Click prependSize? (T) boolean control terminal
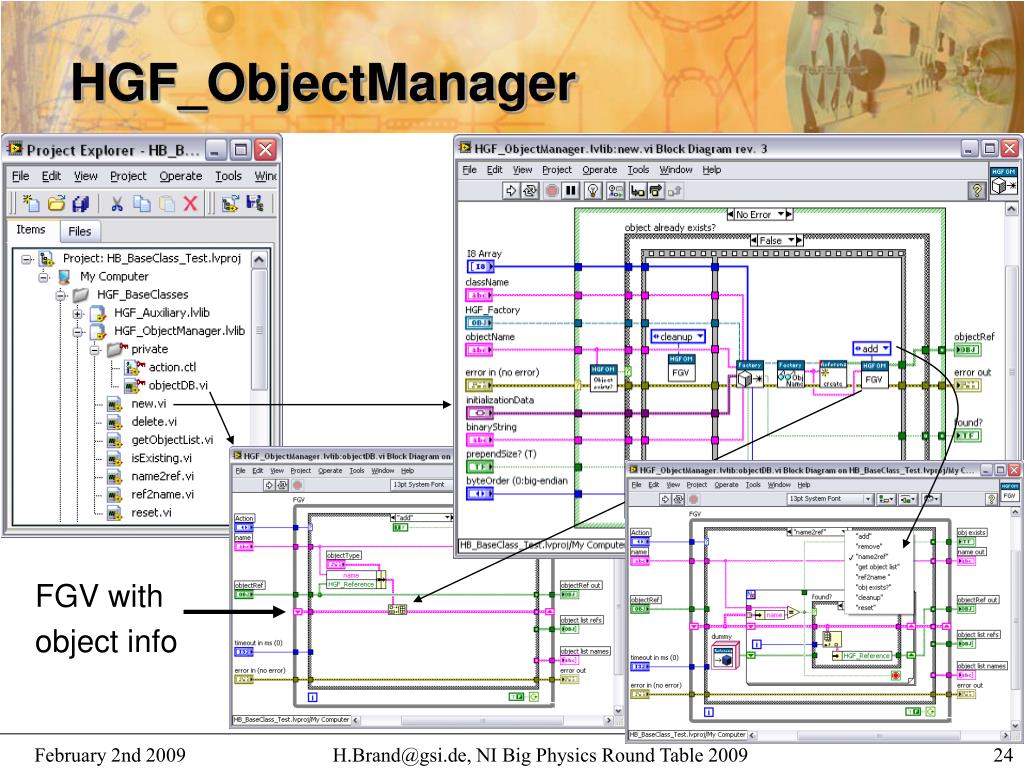Viewport: 1024px width, 768px height. (480, 467)
